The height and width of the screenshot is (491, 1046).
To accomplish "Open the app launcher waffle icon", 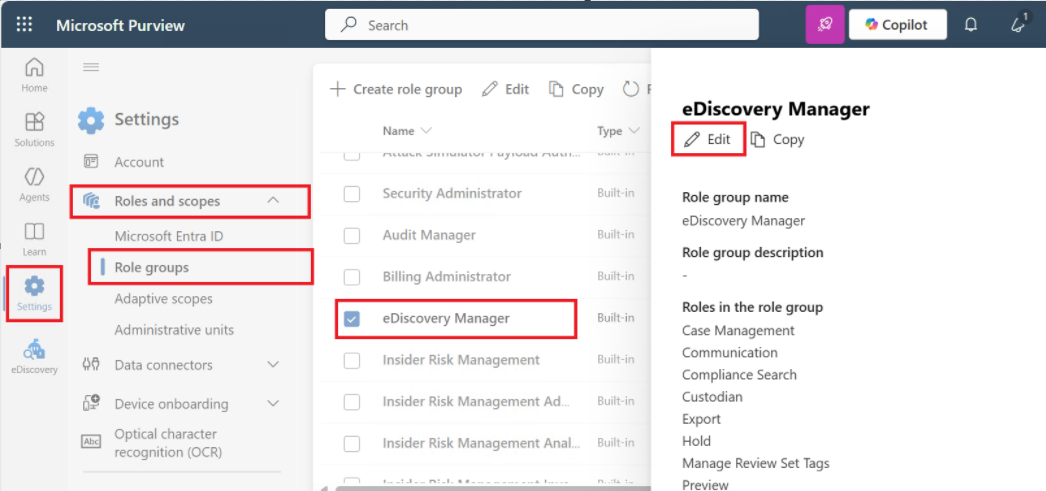I will pyautogui.click(x=24, y=25).
